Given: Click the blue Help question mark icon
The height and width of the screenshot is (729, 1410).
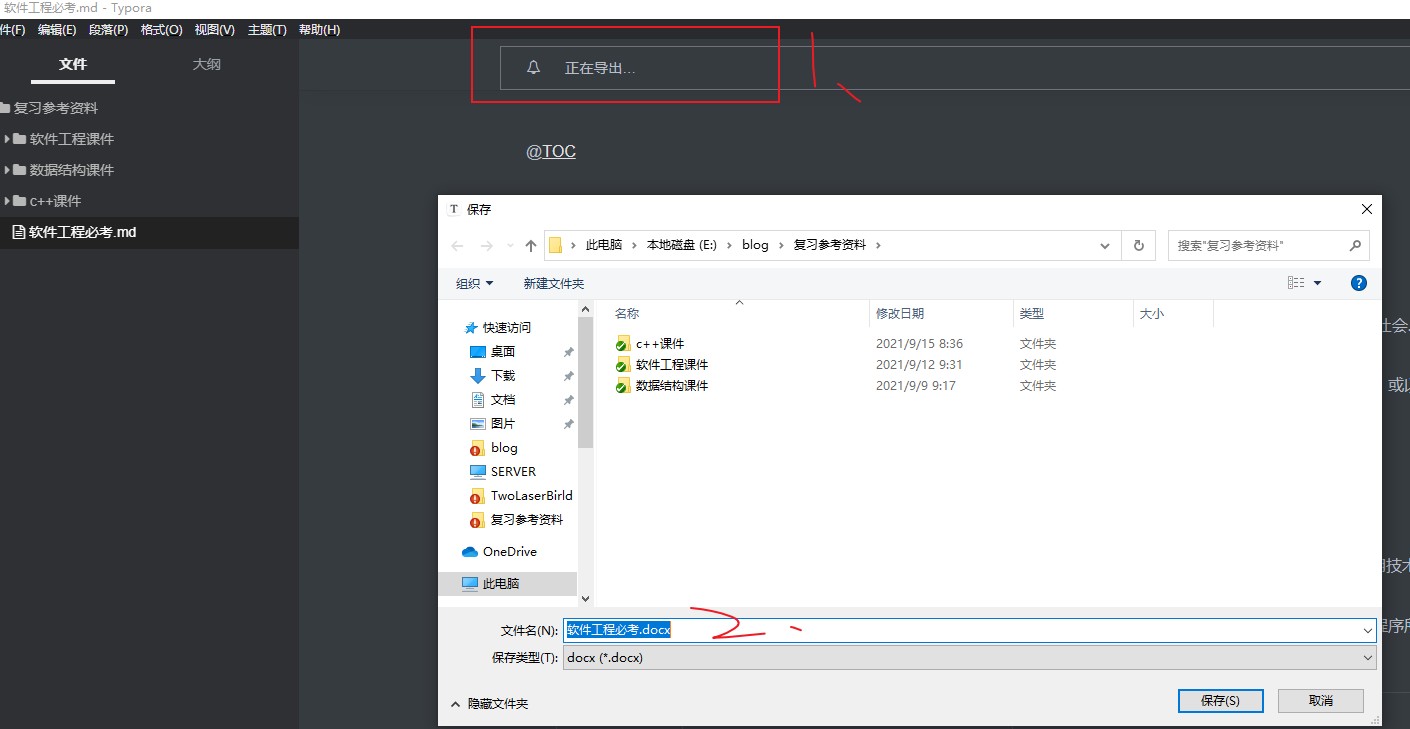Looking at the screenshot, I should 1358,283.
